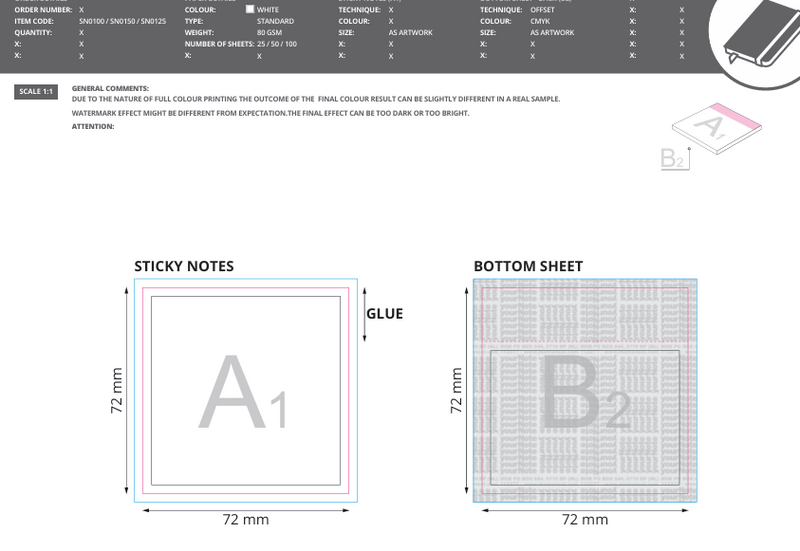The image size is (800, 551).
Task: Click the 72 mm width label under bottom sheet
Action: coord(585,520)
